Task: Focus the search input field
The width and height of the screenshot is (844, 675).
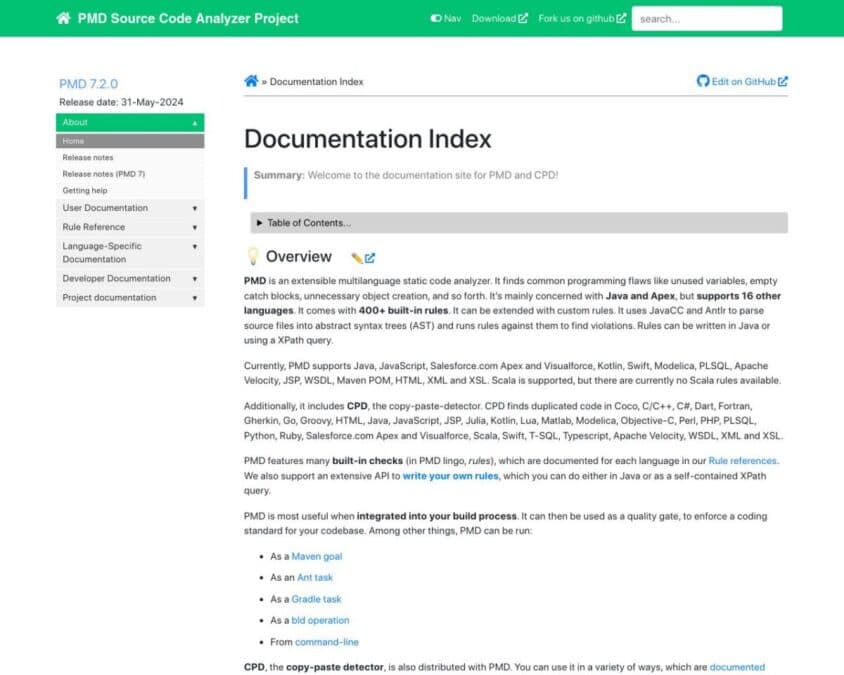Action: (x=707, y=19)
